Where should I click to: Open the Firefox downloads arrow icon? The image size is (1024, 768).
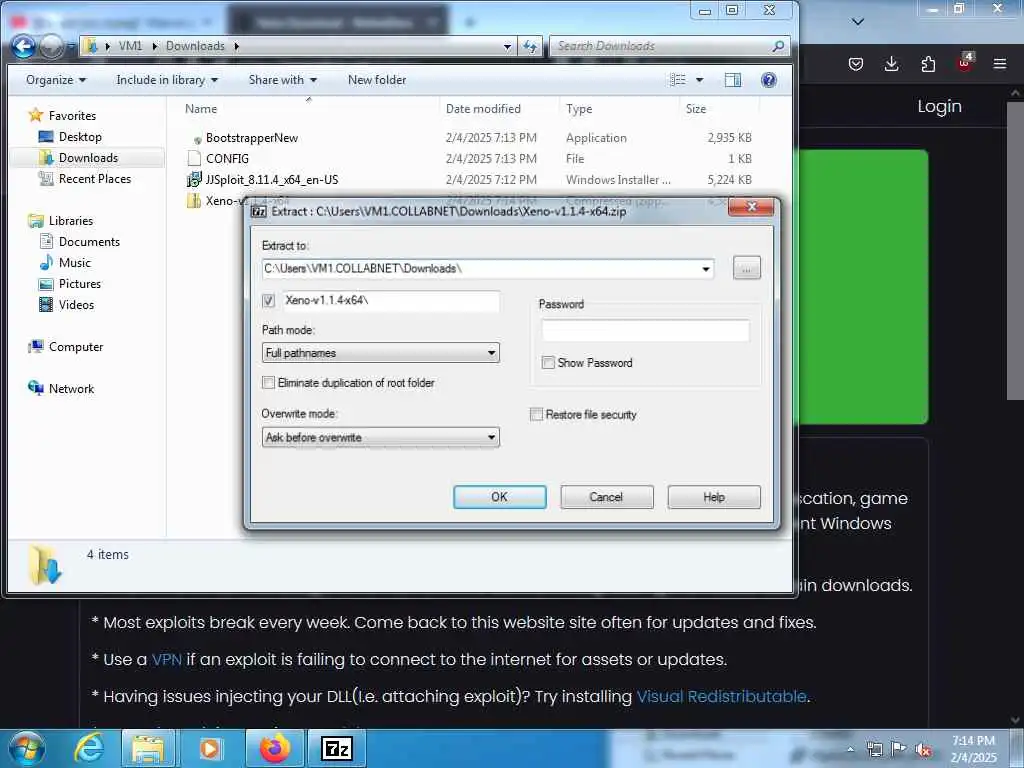(x=891, y=64)
